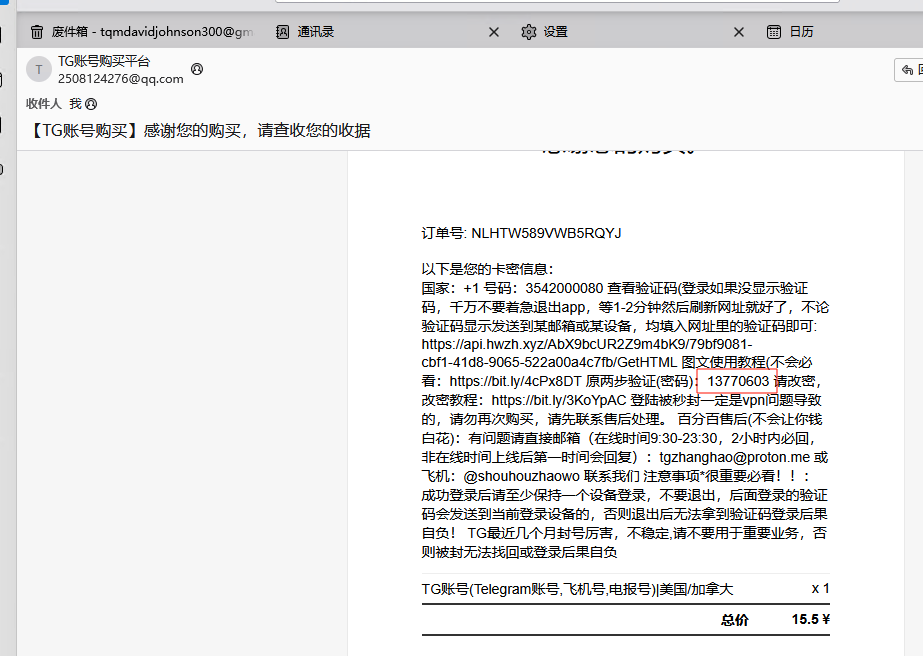This screenshot has height=656, width=923.
Task: Click product row TG账号(Telegram账号,飞机号,电报号)
Action: pos(577,589)
